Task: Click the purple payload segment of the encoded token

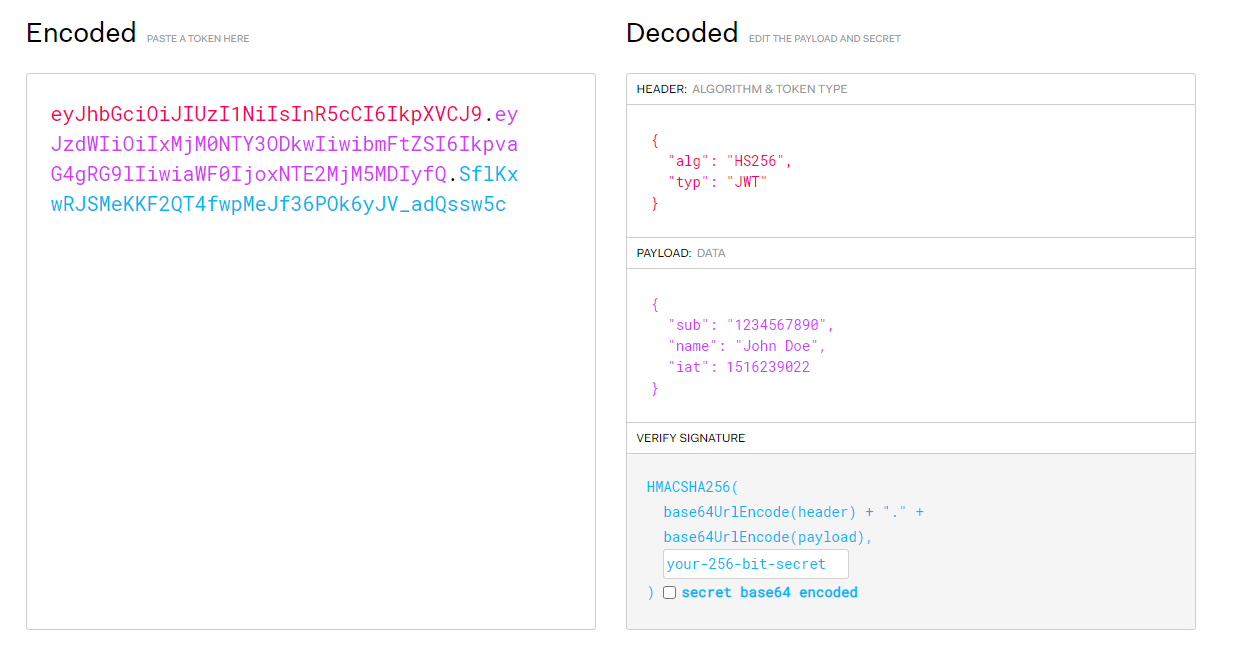Action: point(285,144)
